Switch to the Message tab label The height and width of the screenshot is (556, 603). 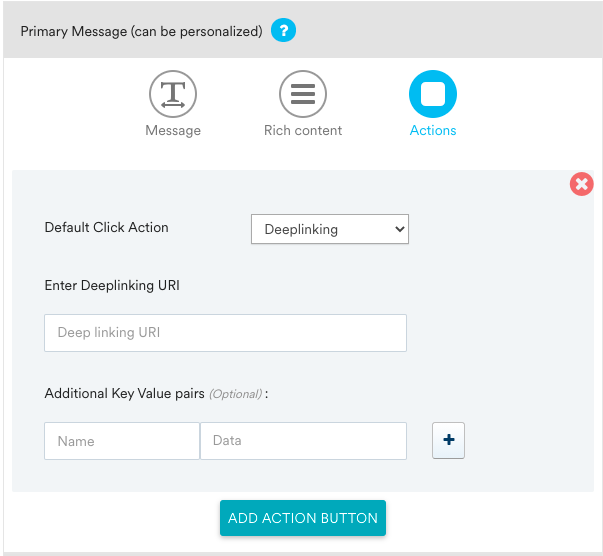point(173,131)
